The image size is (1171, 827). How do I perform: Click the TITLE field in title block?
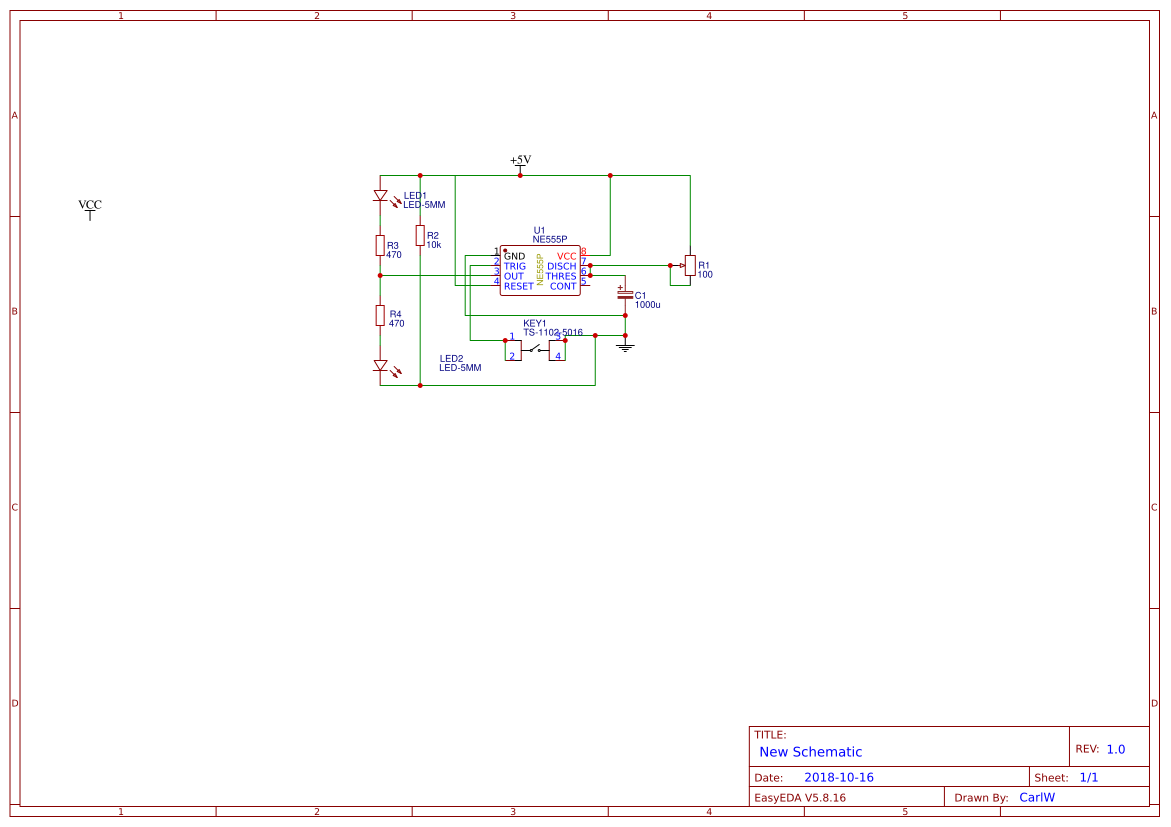click(770, 732)
